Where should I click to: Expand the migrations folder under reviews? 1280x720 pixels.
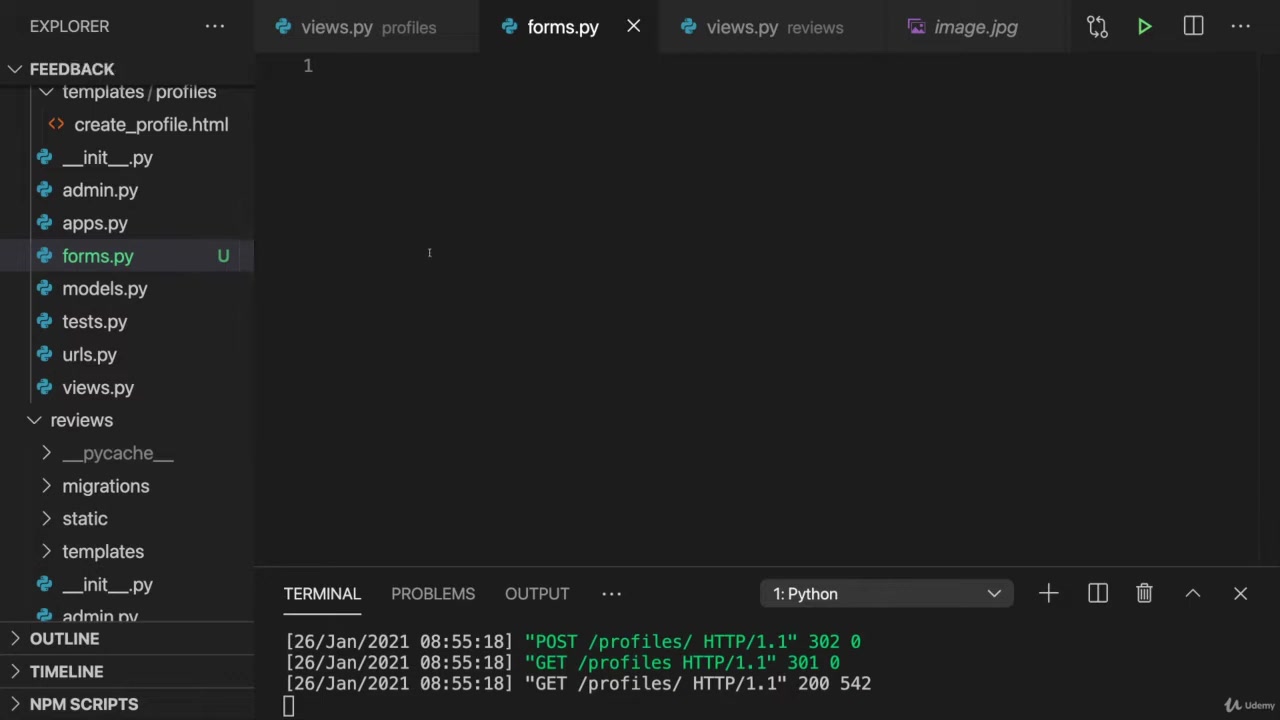coord(105,486)
